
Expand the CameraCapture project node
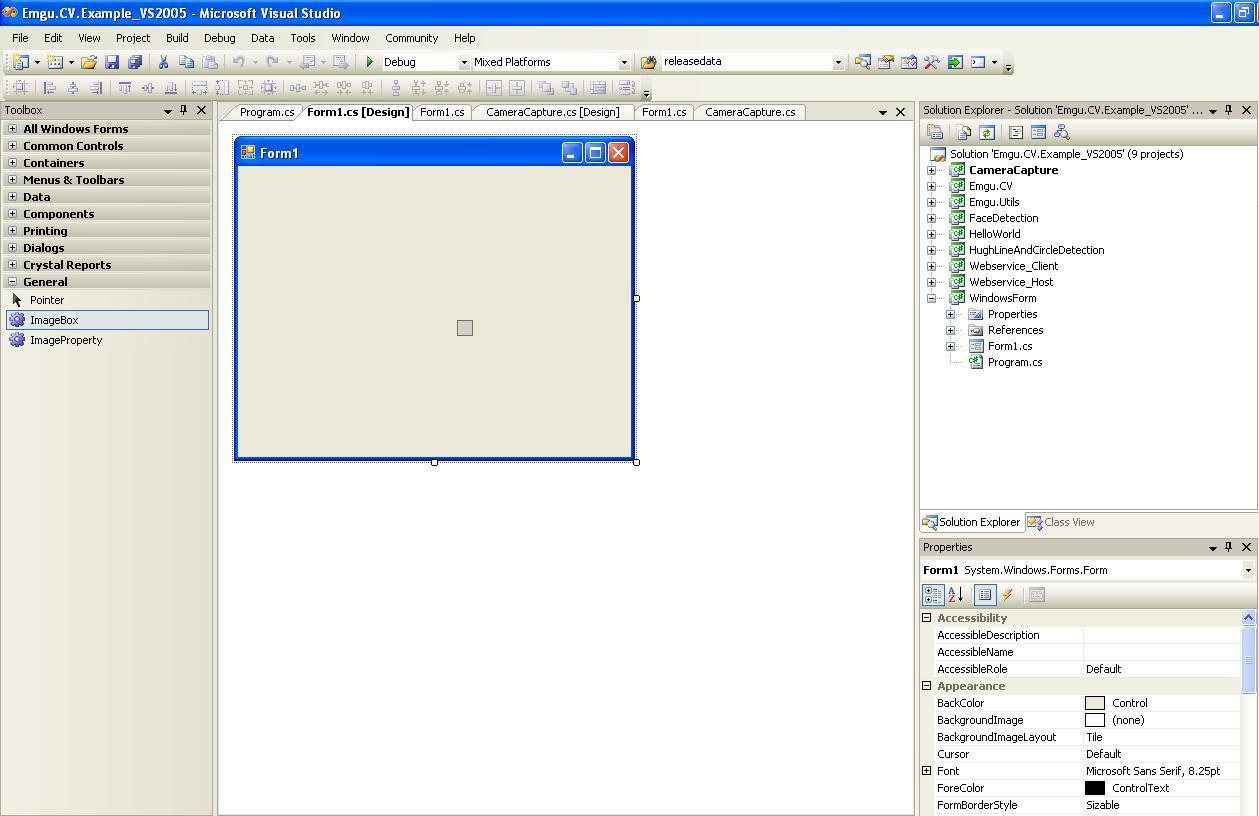click(x=931, y=170)
